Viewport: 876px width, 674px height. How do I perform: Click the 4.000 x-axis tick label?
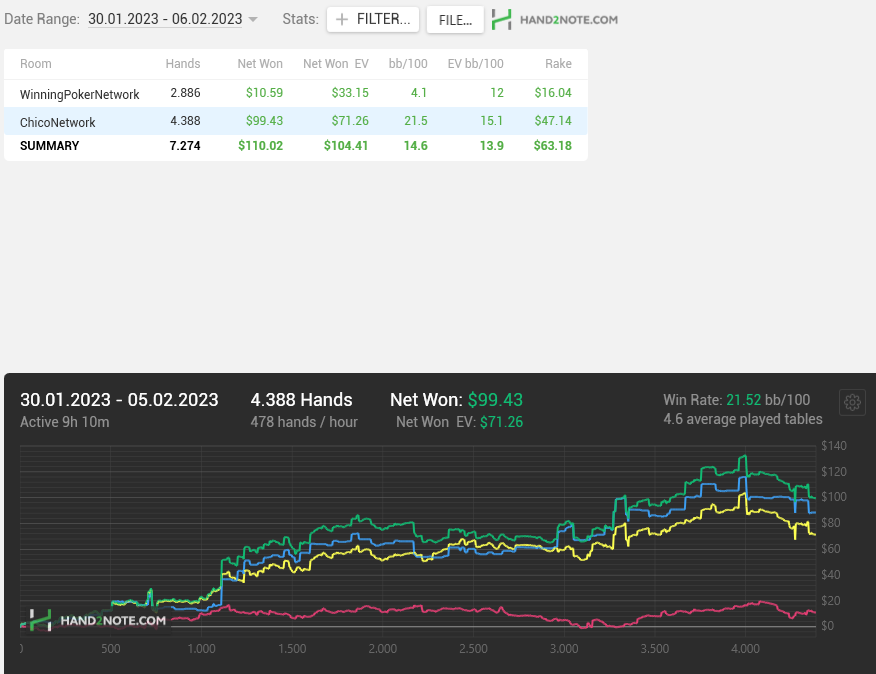745,649
